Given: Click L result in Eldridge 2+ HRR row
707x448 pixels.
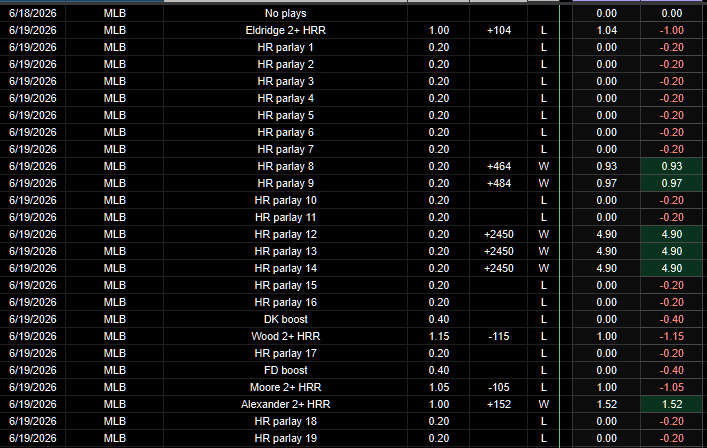Looking at the screenshot, I should point(543,30).
